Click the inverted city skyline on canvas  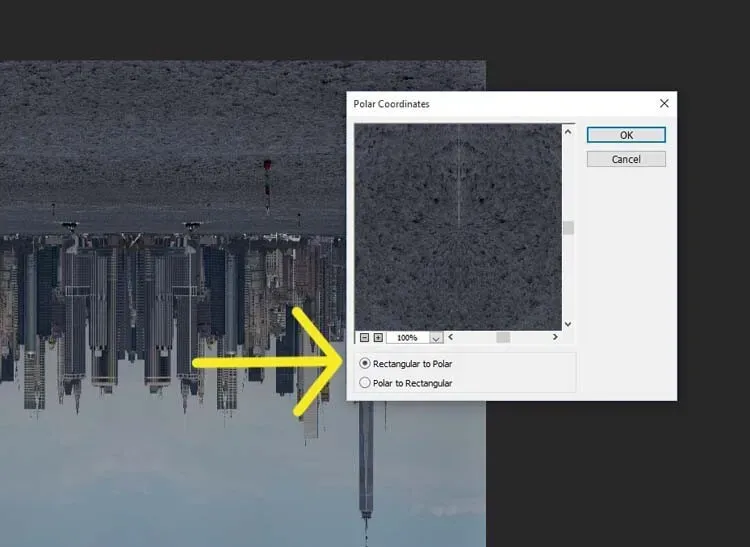pos(150,310)
